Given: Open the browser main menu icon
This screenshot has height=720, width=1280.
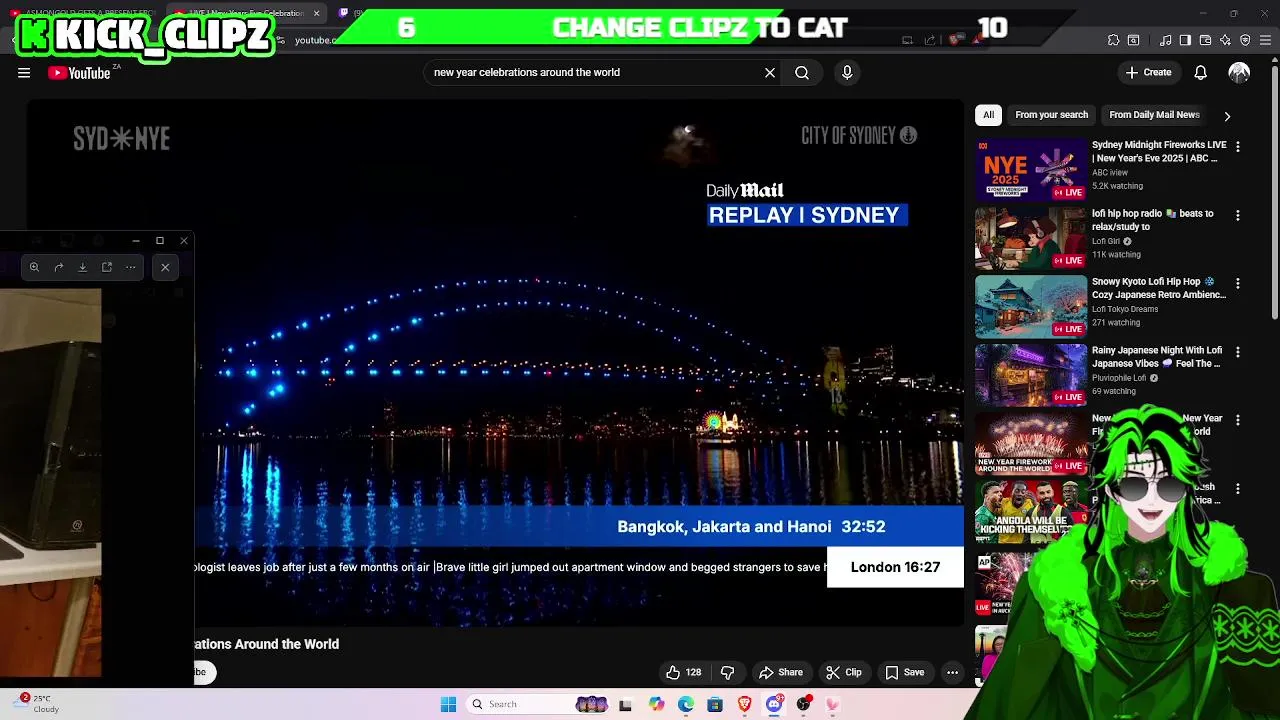Looking at the screenshot, I should point(1265,40).
